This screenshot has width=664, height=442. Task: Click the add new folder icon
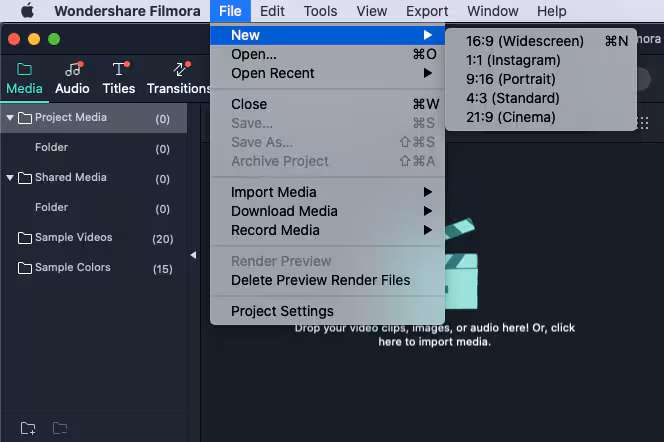[28, 428]
